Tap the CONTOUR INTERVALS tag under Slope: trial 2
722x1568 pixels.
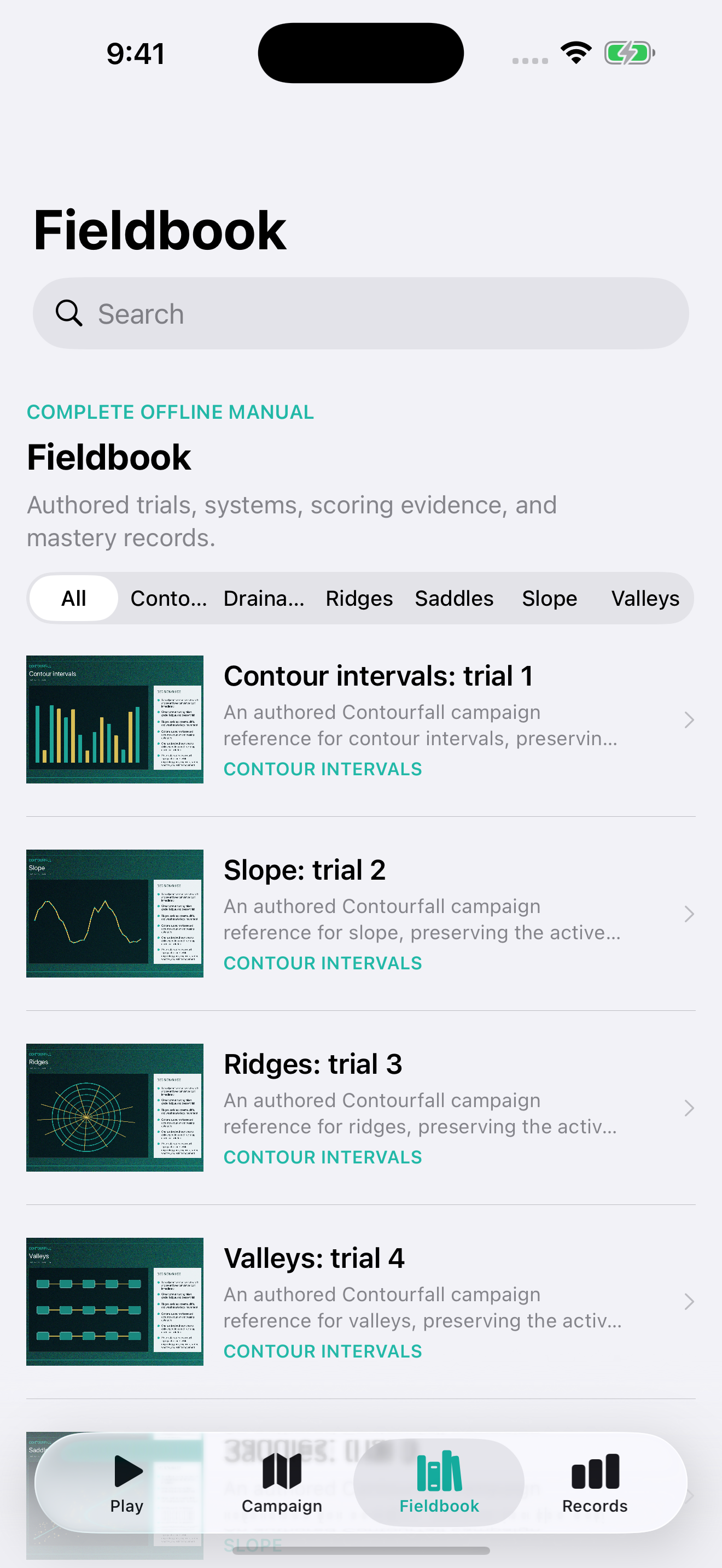tap(323, 963)
